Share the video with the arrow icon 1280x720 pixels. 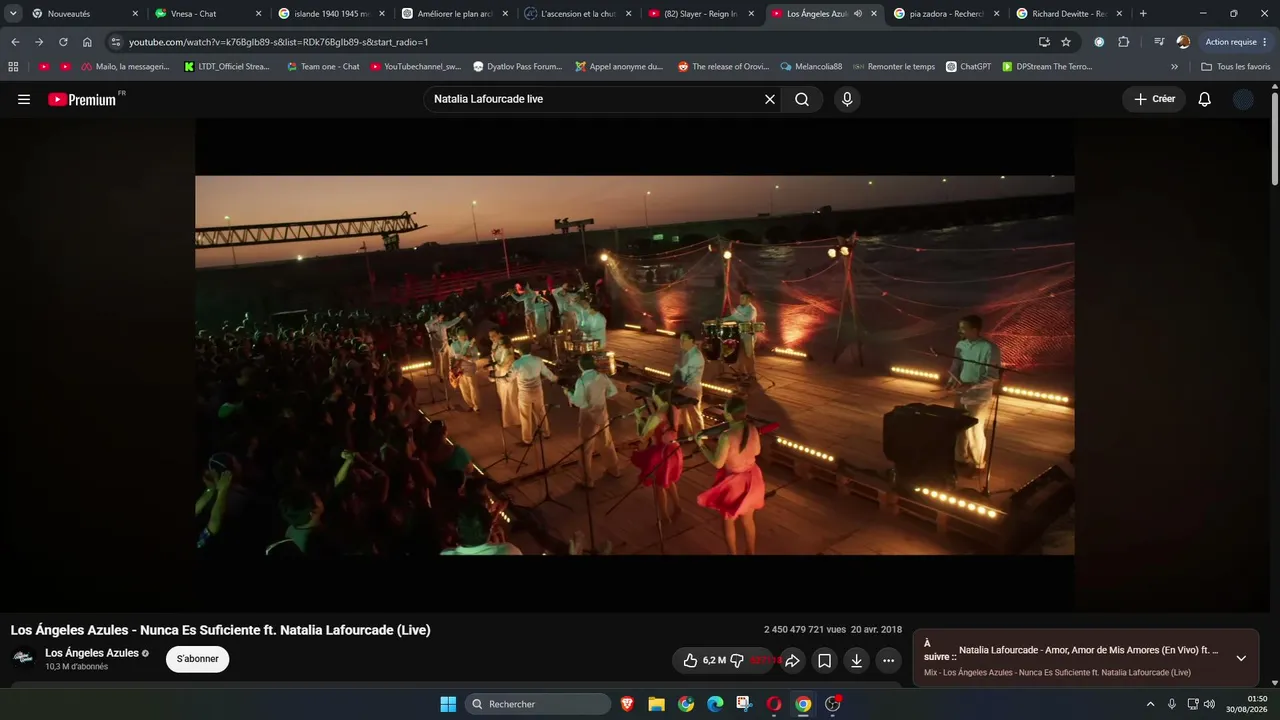click(792, 660)
